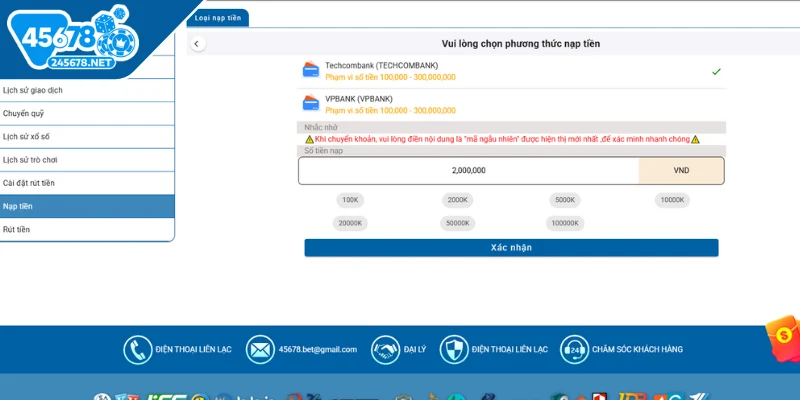Open Rút tiền menu item
Viewport: 800px width, 400px height.
click(87, 229)
